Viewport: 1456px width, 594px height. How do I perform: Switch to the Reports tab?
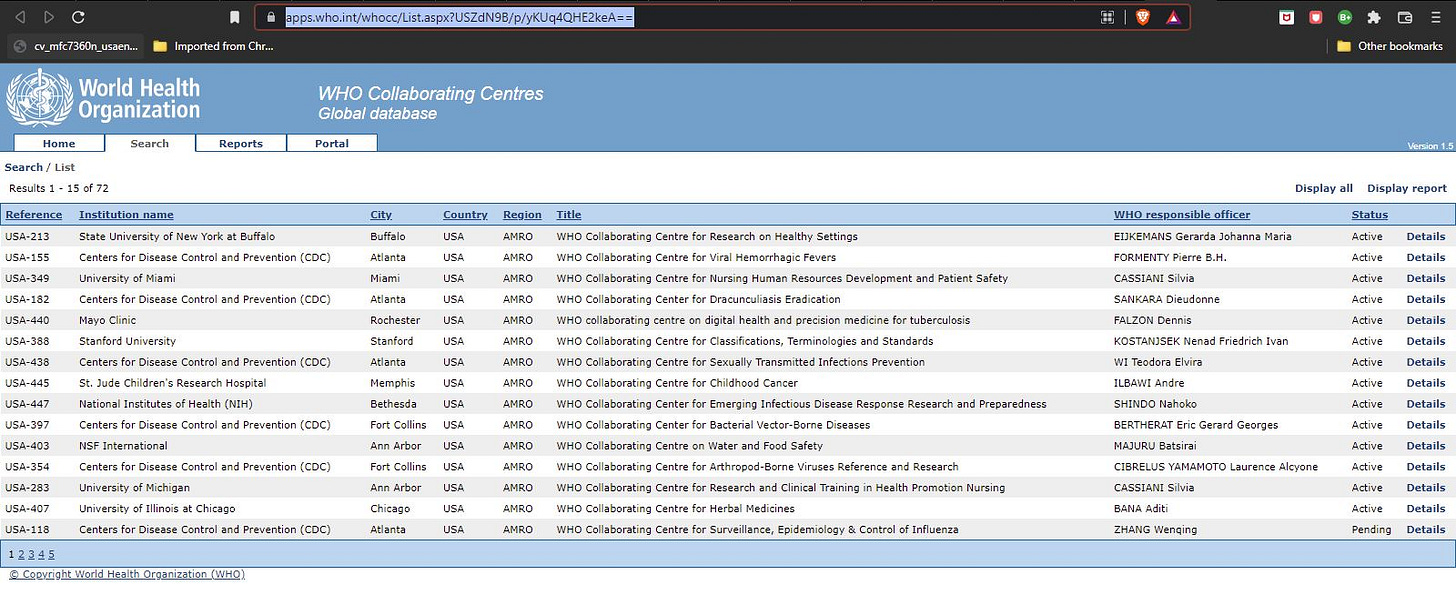pos(241,143)
